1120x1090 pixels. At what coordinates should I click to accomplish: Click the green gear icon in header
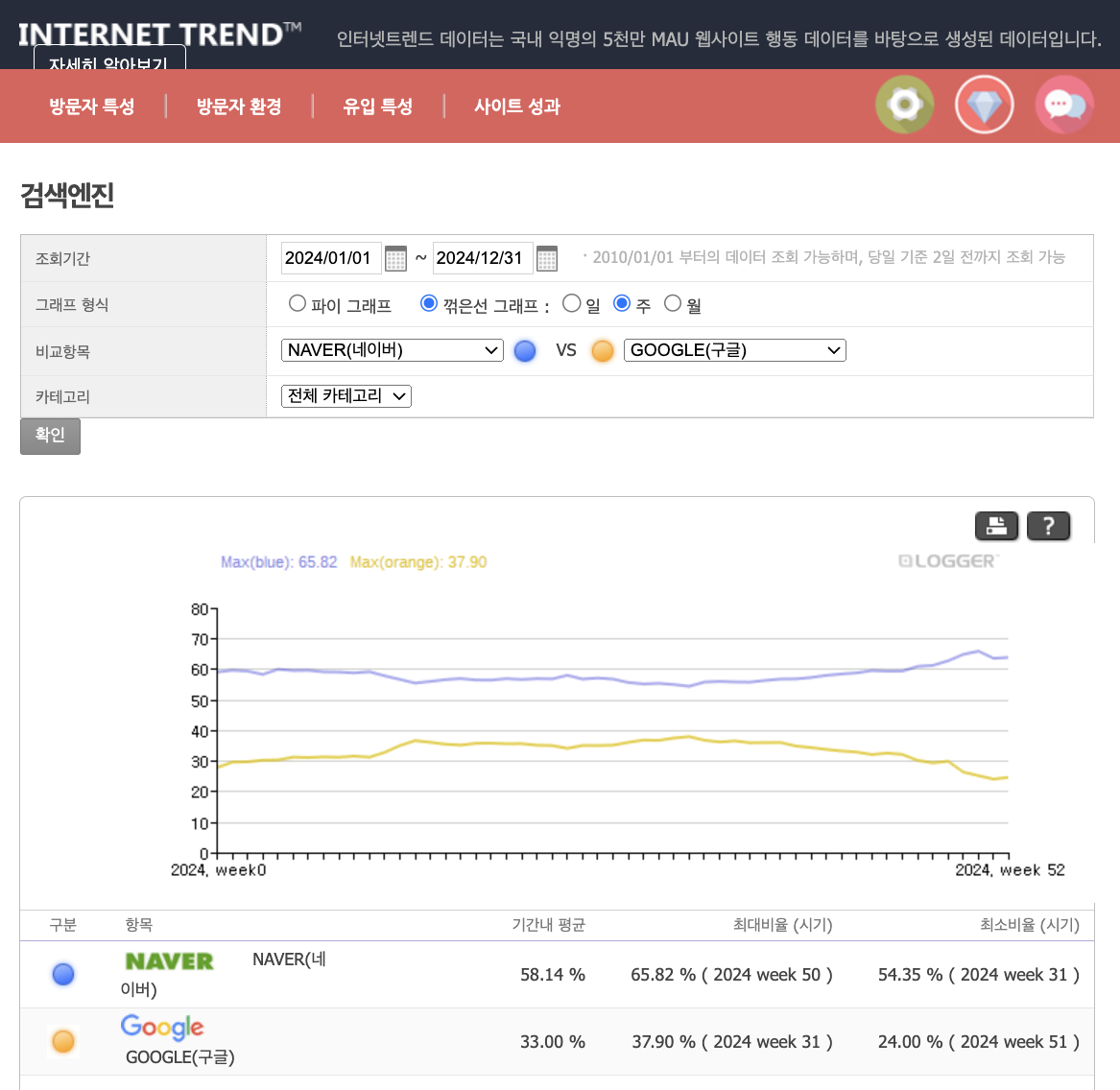[x=903, y=104]
